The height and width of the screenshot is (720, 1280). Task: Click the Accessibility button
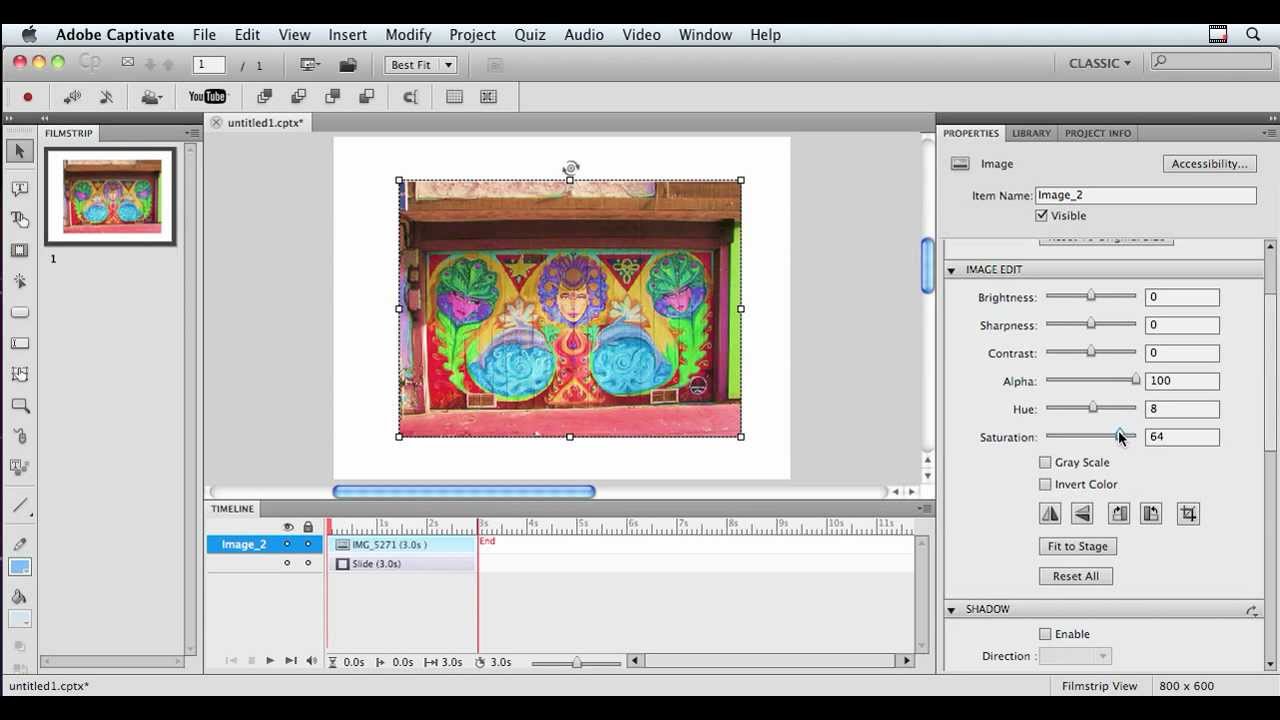(x=1210, y=164)
